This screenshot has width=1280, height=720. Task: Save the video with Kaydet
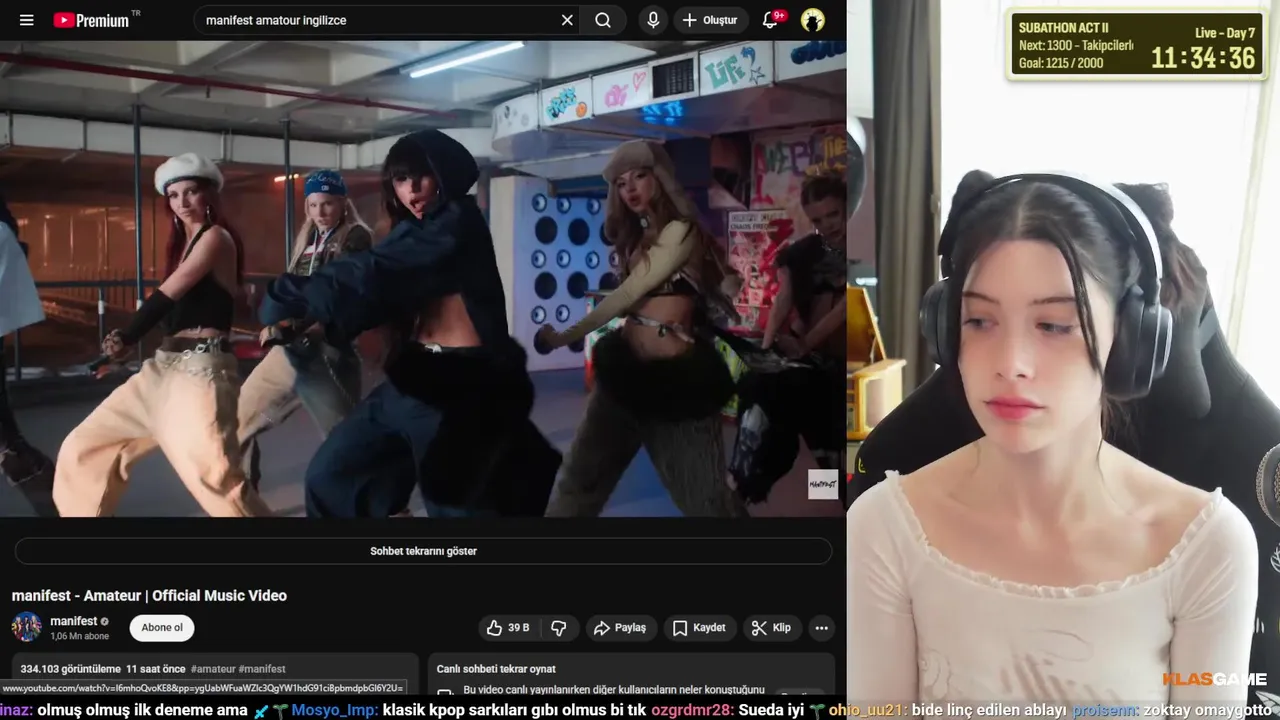699,628
